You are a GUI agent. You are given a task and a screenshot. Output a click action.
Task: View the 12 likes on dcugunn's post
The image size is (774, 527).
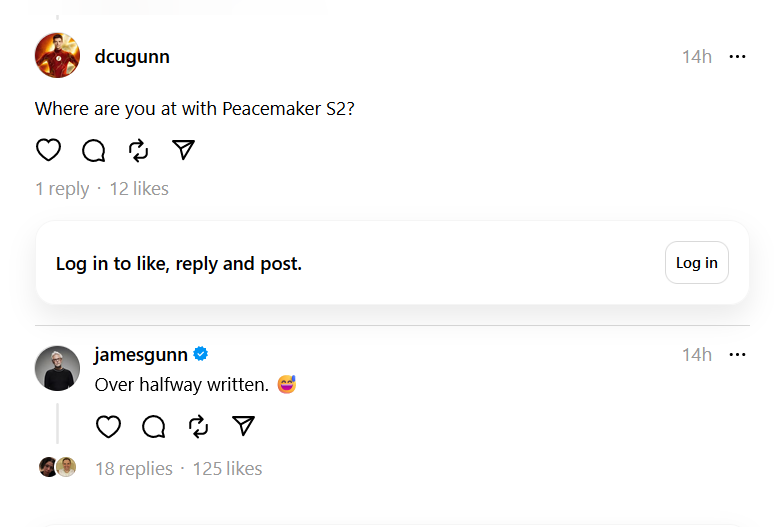(139, 189)
